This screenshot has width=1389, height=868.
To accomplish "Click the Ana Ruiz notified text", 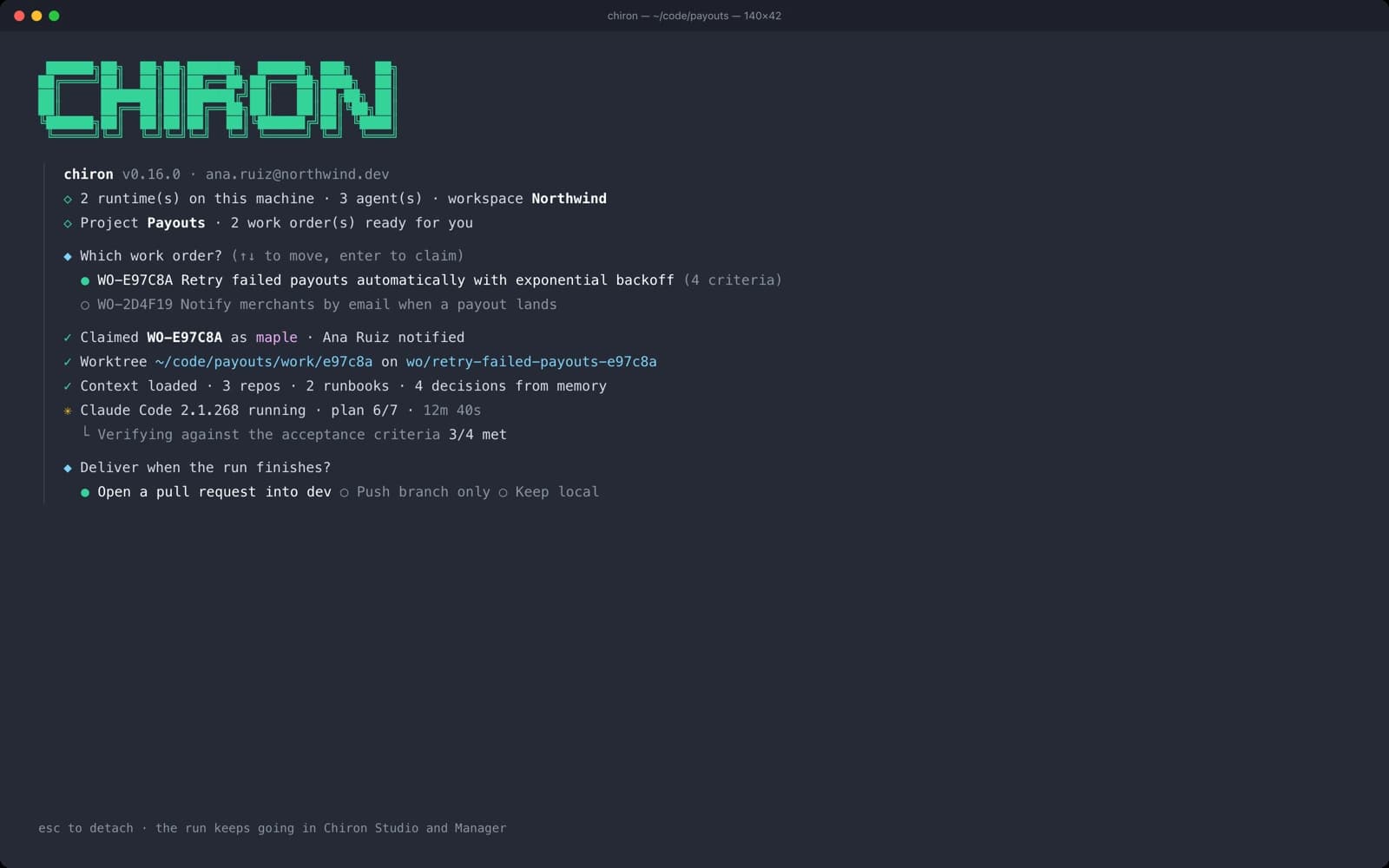I will click(393, 338).
